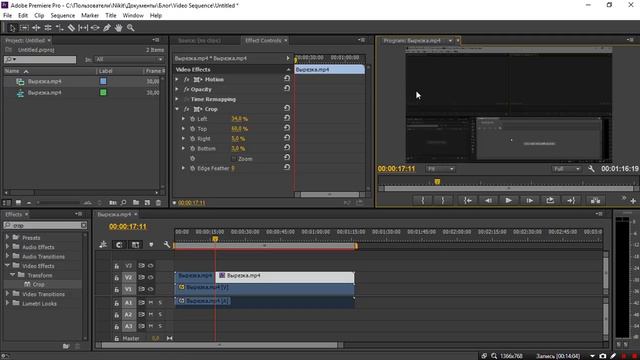Toggle animation stopwatch for Crop Top
Screen dimensions: 640x360
pos(192,129)
